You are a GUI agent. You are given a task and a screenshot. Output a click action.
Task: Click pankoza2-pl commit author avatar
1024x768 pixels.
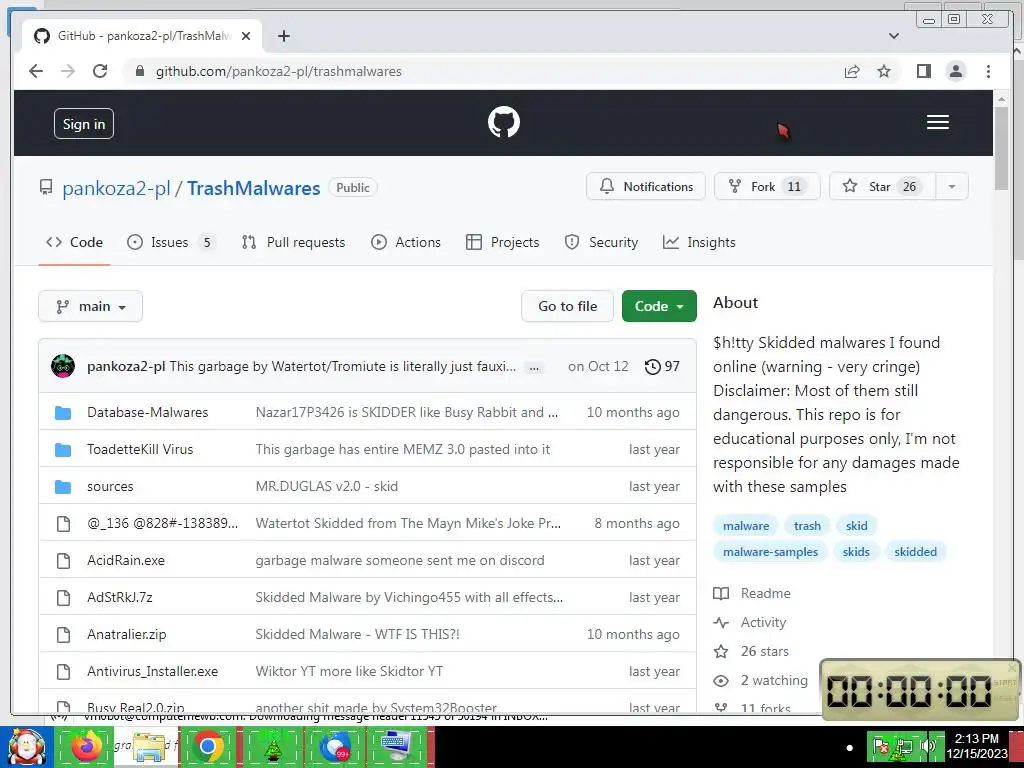click(63, 366)
